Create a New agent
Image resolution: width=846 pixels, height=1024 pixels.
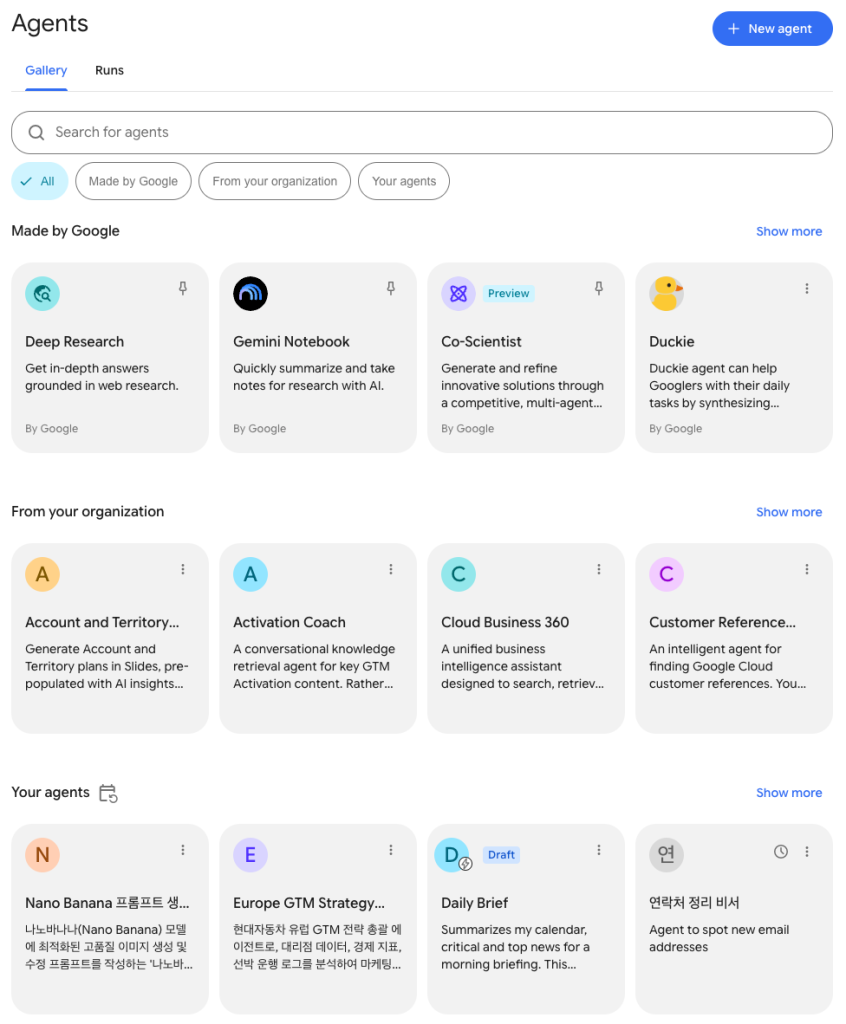point(772,29)
